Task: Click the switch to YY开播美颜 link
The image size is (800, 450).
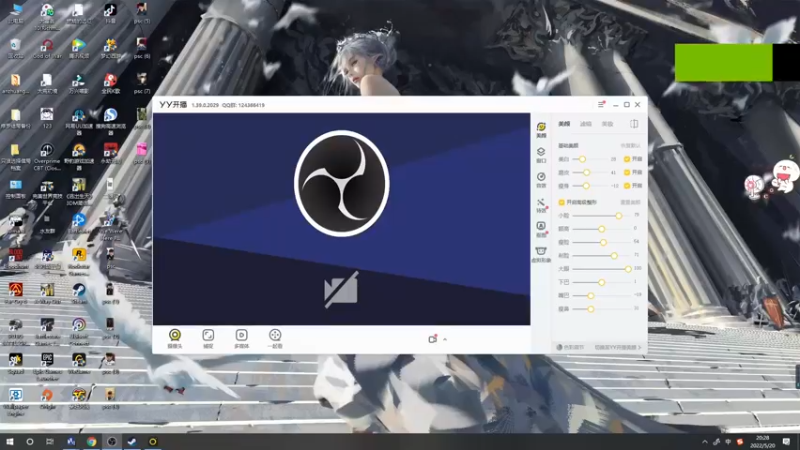Action: 617,347
